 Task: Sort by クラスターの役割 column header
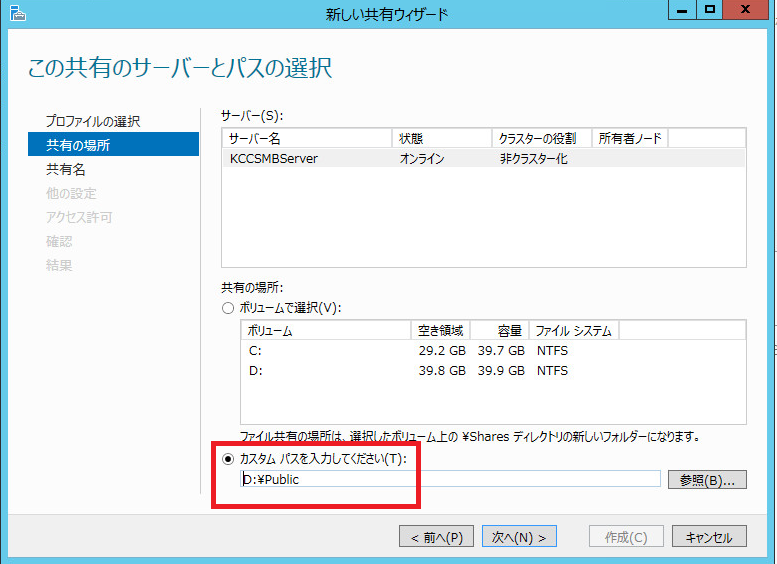pos(542,138)
